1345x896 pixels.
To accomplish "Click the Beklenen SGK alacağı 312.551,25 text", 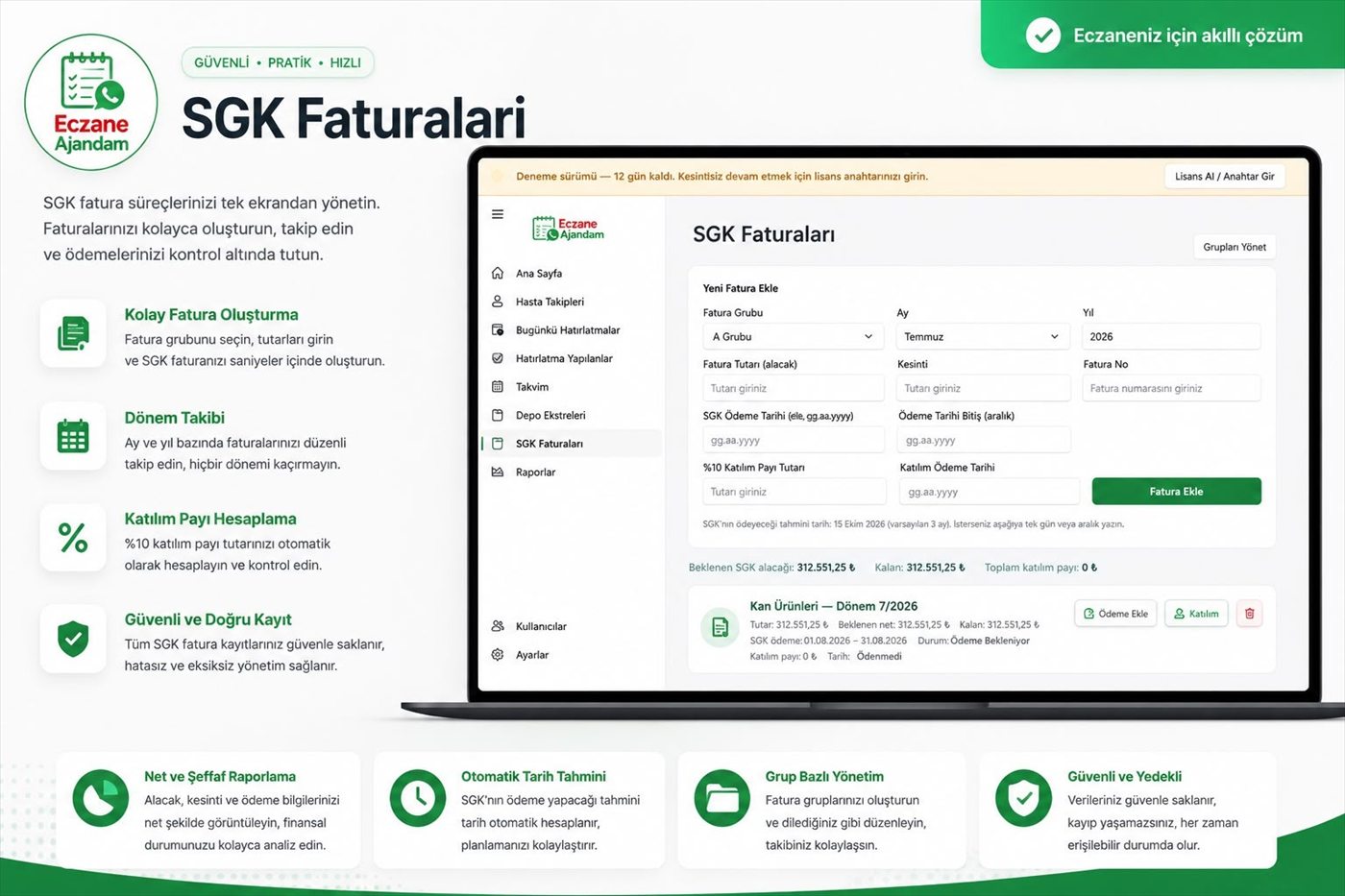I will pyautogui.click(x=771, y=568).
